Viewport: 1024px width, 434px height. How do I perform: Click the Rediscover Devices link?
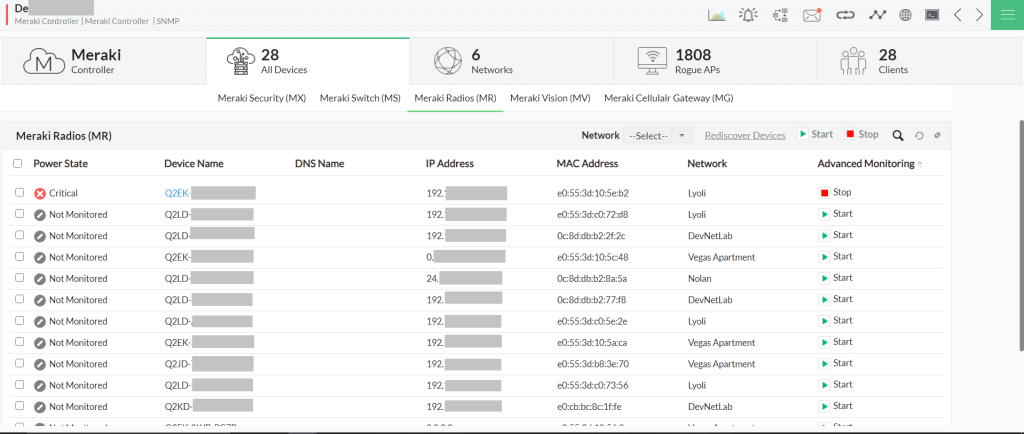[x=745, y=135]
